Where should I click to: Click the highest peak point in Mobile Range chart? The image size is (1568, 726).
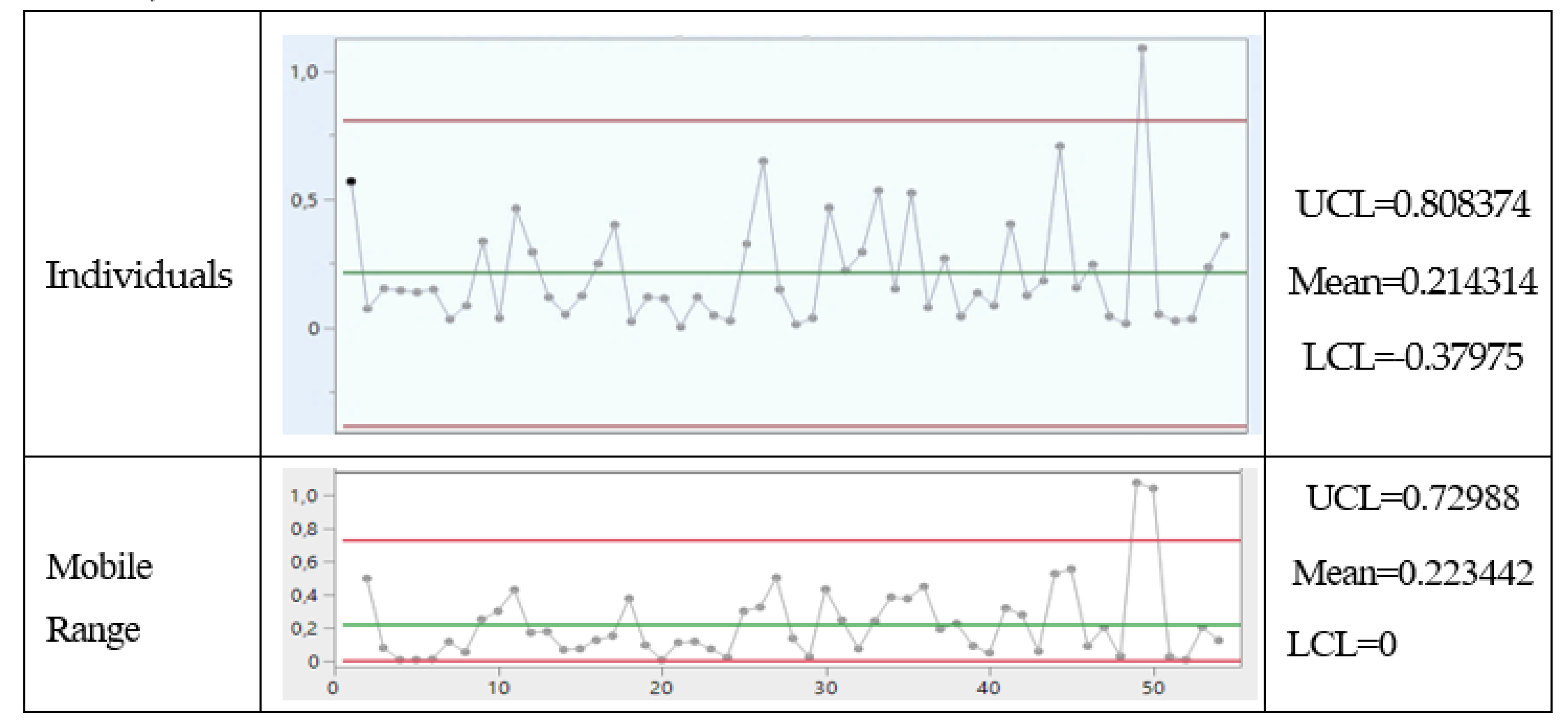click(1136, 482)
